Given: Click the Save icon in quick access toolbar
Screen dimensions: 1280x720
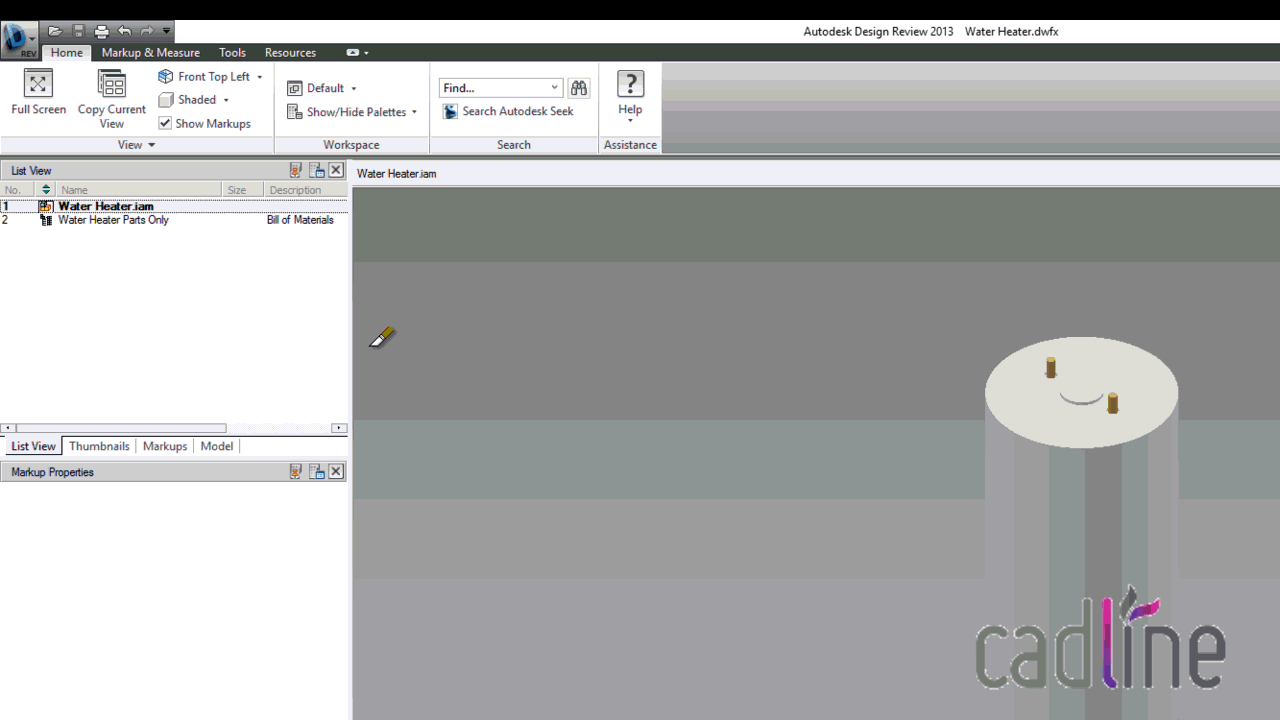Looking at the screenshot, I should 78,31.
